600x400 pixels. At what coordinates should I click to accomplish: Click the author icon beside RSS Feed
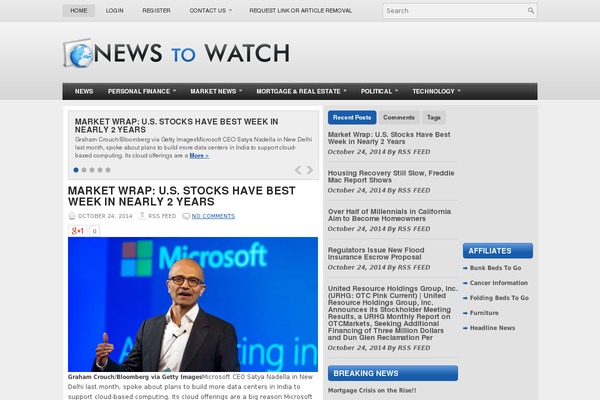click(142, 216)
